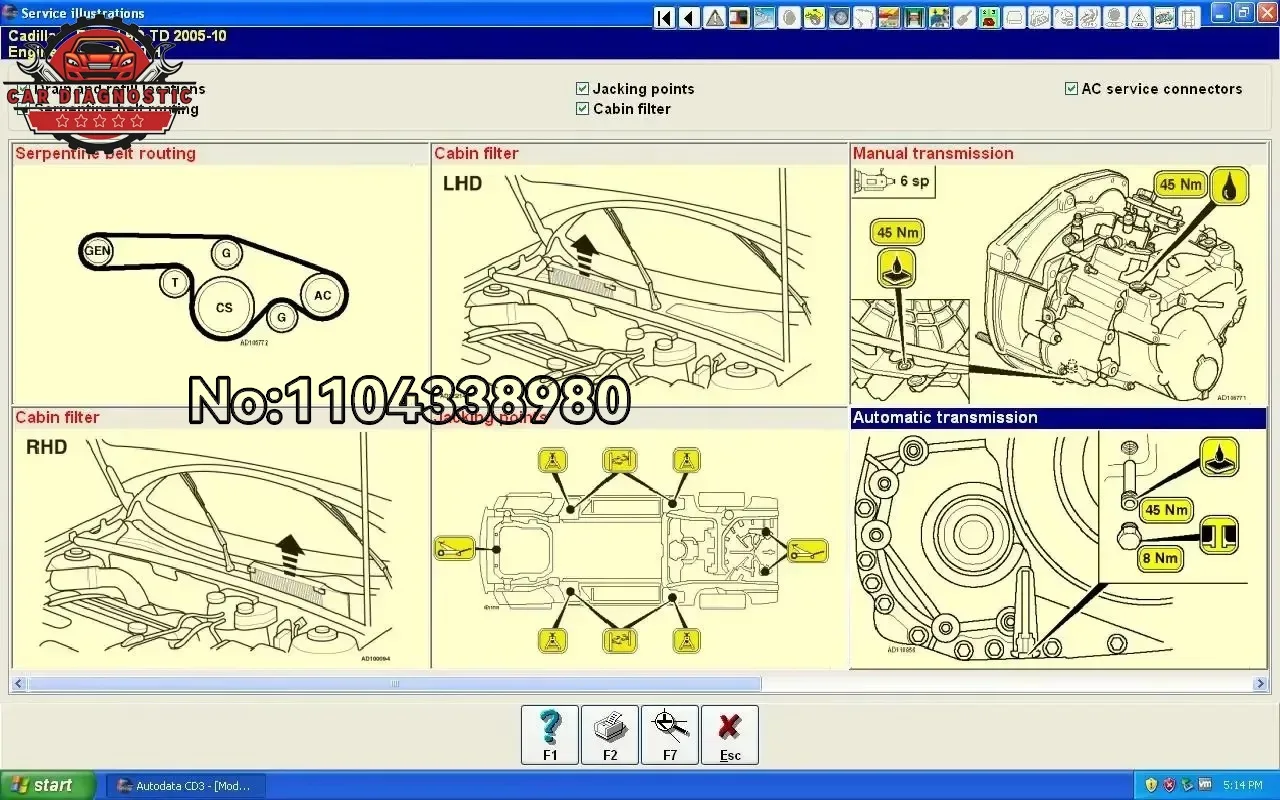Uncheck the Cabin filter checkbox

[583, 109]
